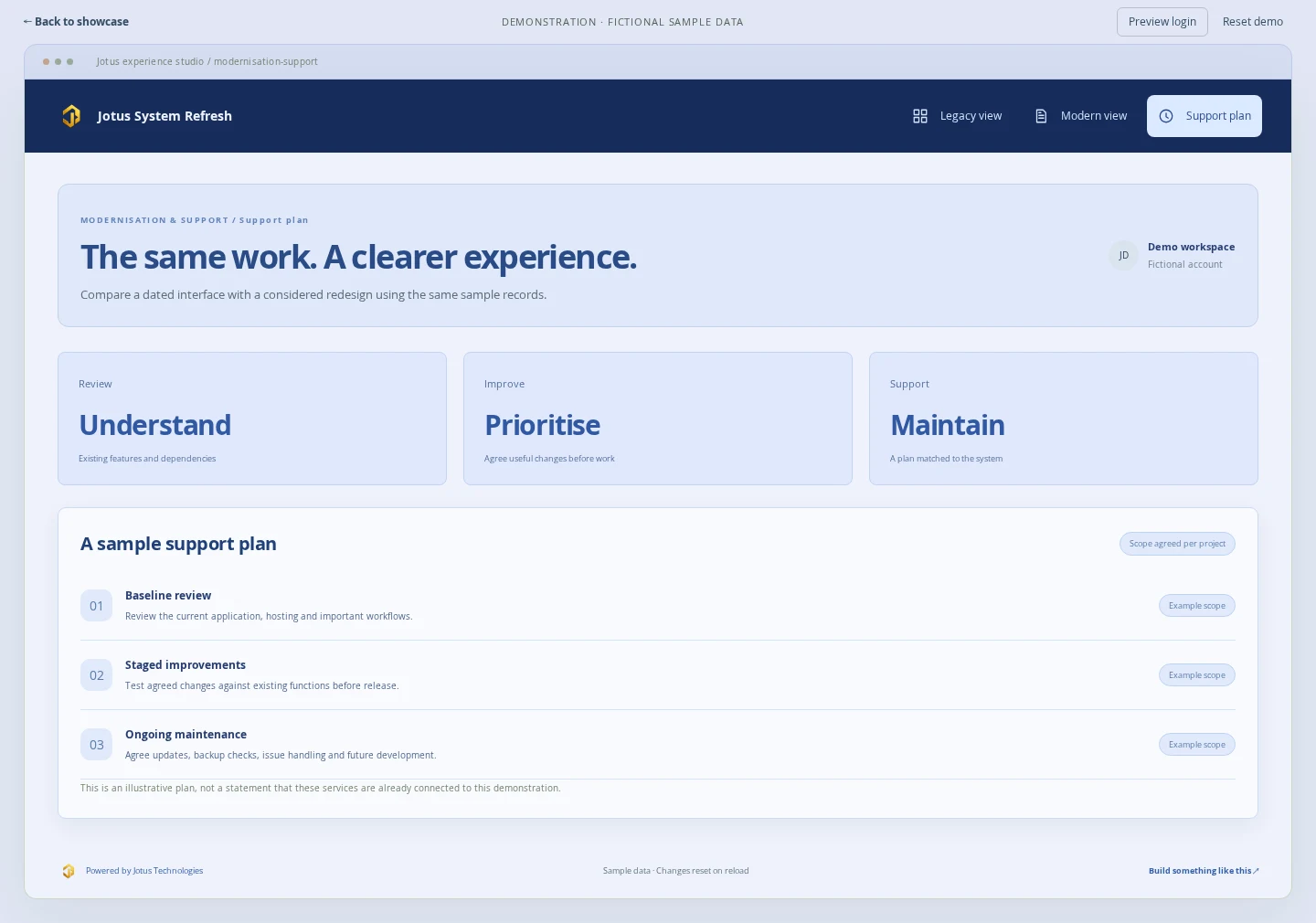Click the Jotus System Refresh title
Screen dimensions: 1316x923
164,116
